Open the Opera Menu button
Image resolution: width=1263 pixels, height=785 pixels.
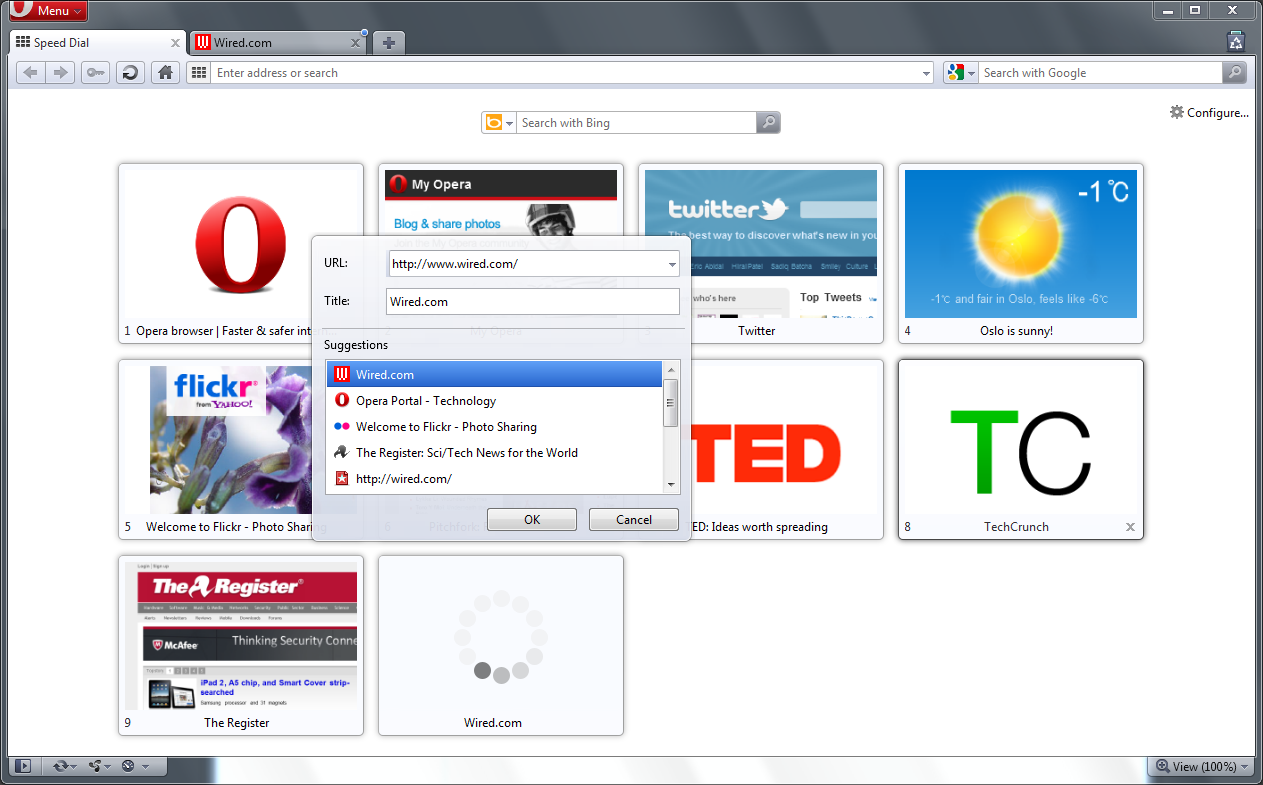point(46,11)
